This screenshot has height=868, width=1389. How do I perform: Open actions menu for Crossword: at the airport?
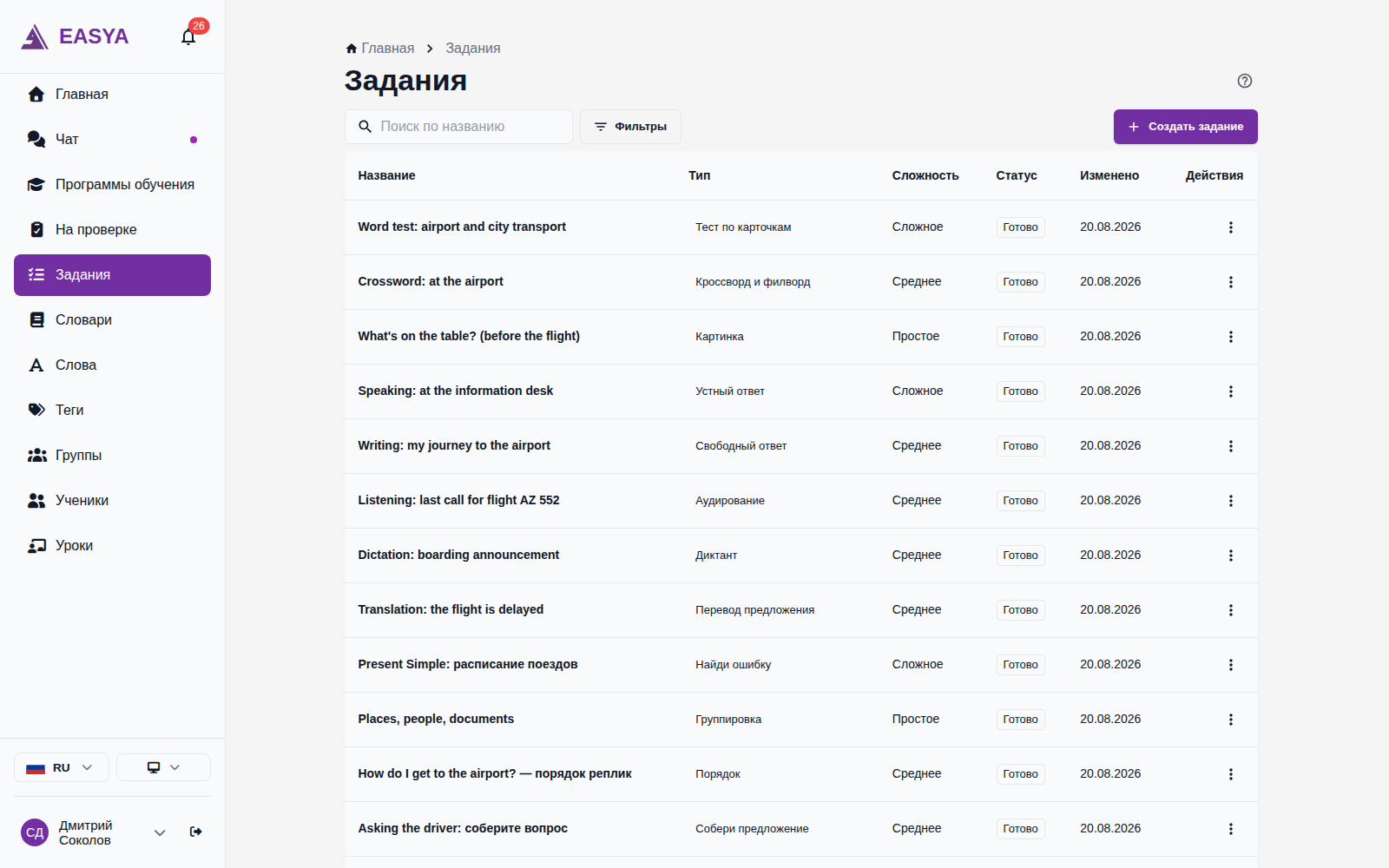pos(1230,282)
